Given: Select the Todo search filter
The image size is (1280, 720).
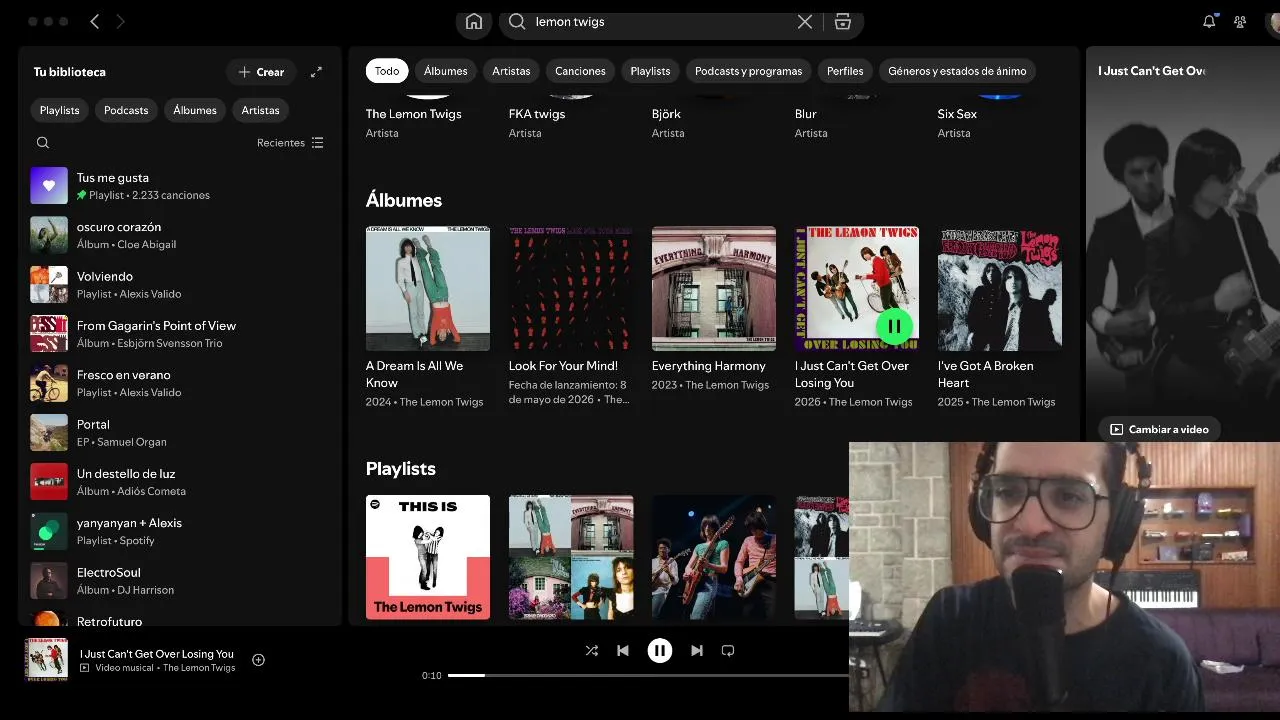Looking at the screenshot, I should click(x=387, y=71).
